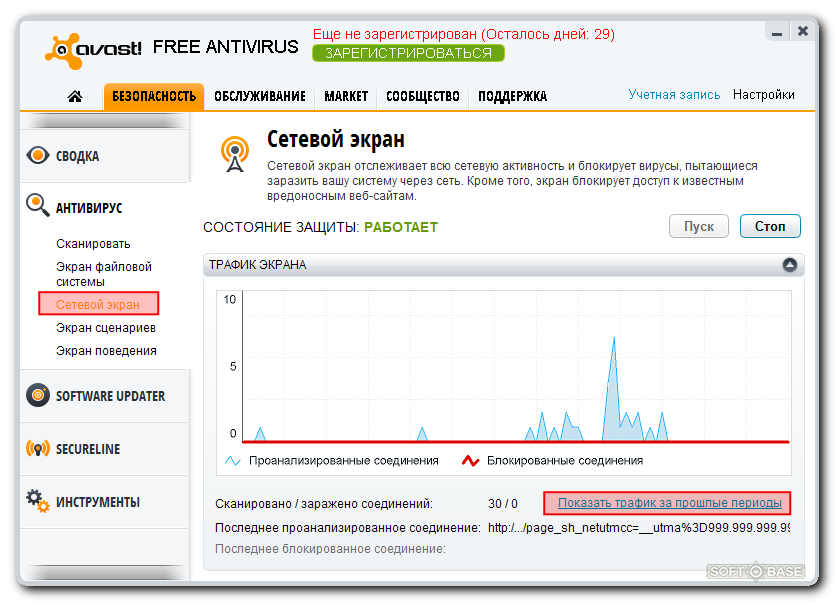Click the Software Updater disc icon
Image resolution: width=836 pixels, height=603 pixels.
coord(38,395)
